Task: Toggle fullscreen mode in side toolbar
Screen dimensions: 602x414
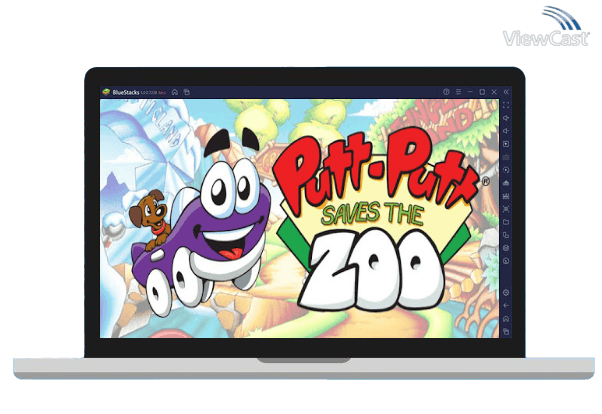Action: click(x=506, y=105)
